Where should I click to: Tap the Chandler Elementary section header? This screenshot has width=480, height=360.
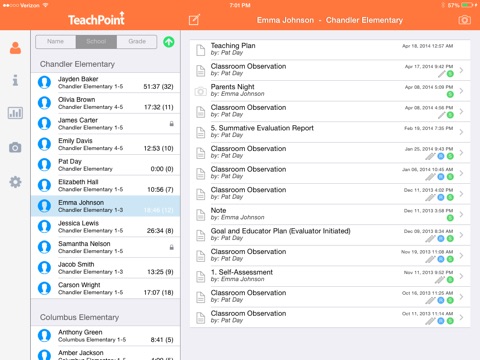[77, 64]
